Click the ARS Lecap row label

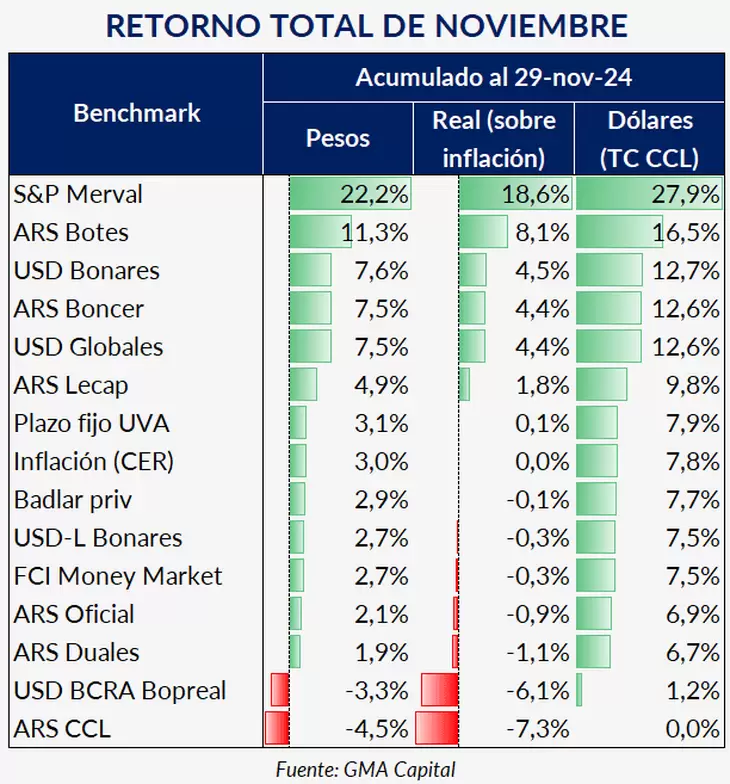click(x=71, y=386)
